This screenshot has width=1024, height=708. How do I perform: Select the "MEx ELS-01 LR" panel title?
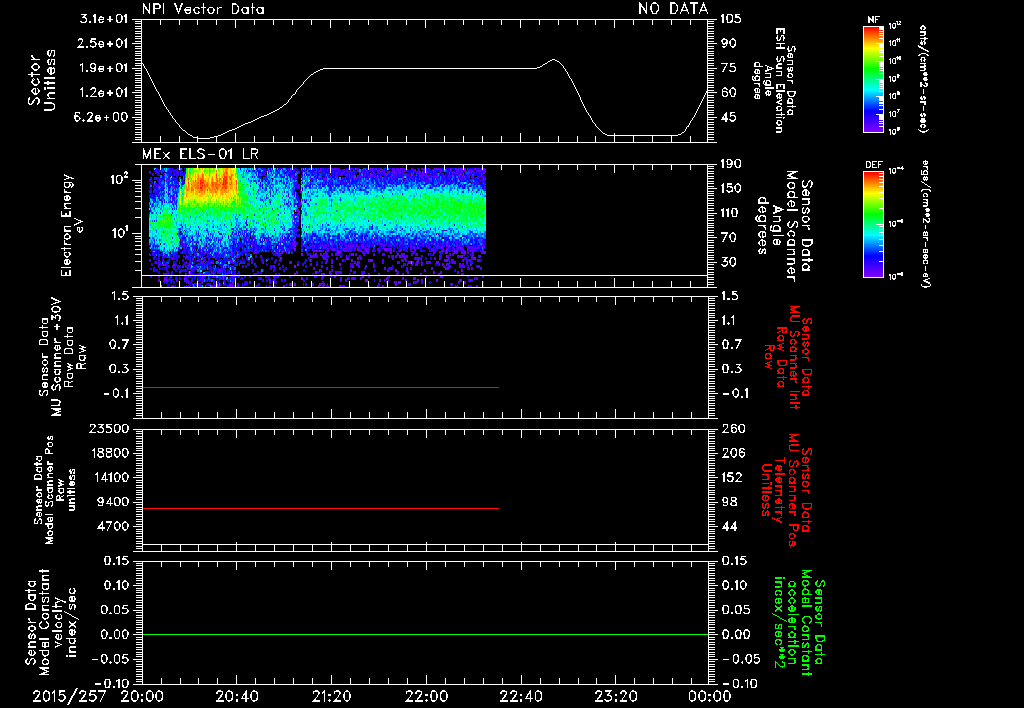click(200, 154)
